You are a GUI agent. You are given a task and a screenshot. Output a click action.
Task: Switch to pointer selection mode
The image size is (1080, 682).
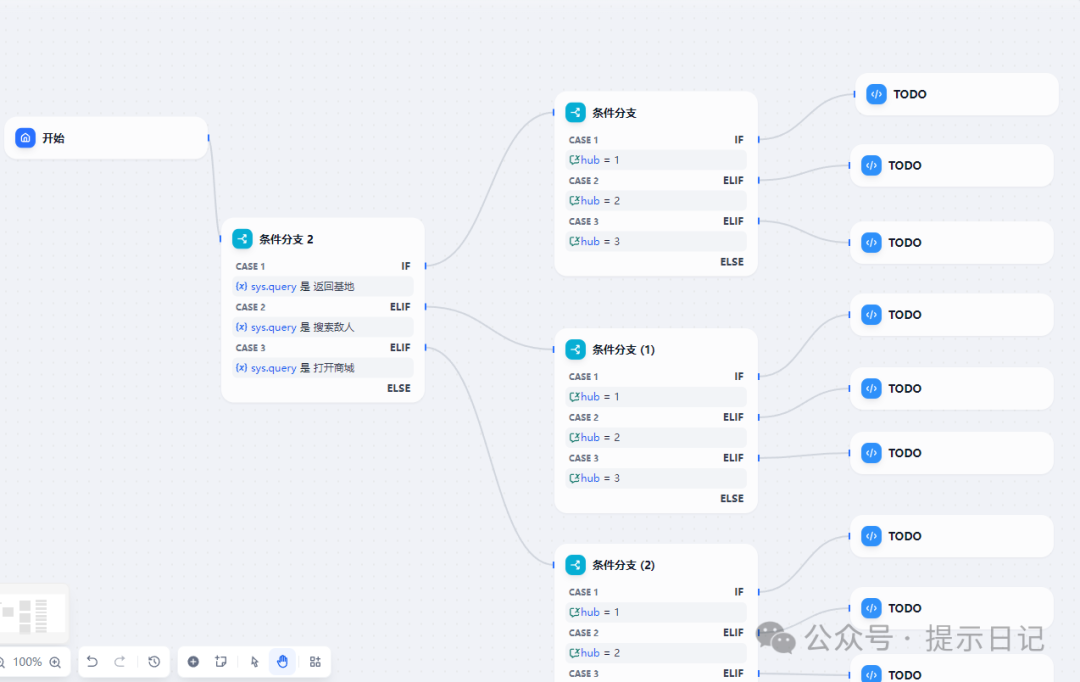pos(254,662)
